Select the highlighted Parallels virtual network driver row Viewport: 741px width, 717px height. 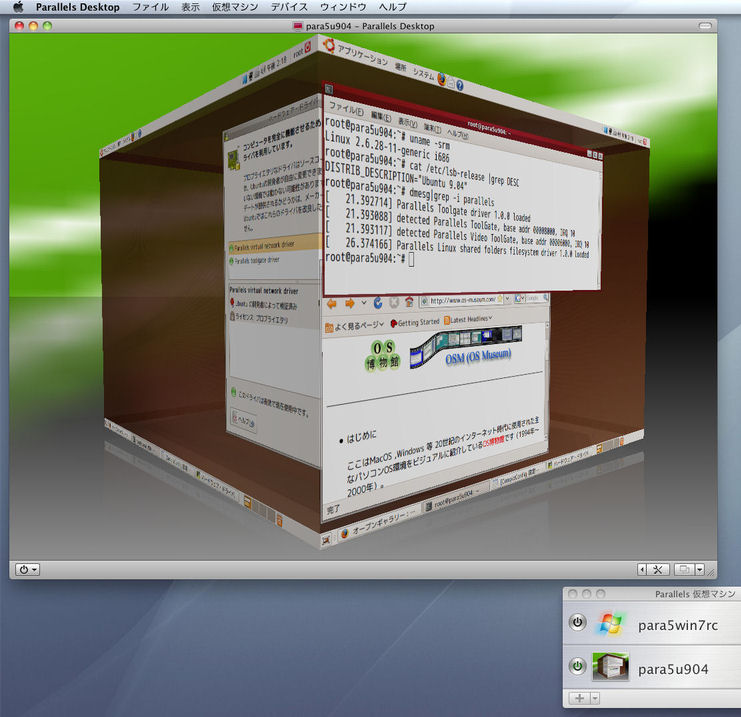(x=274, y=243)
